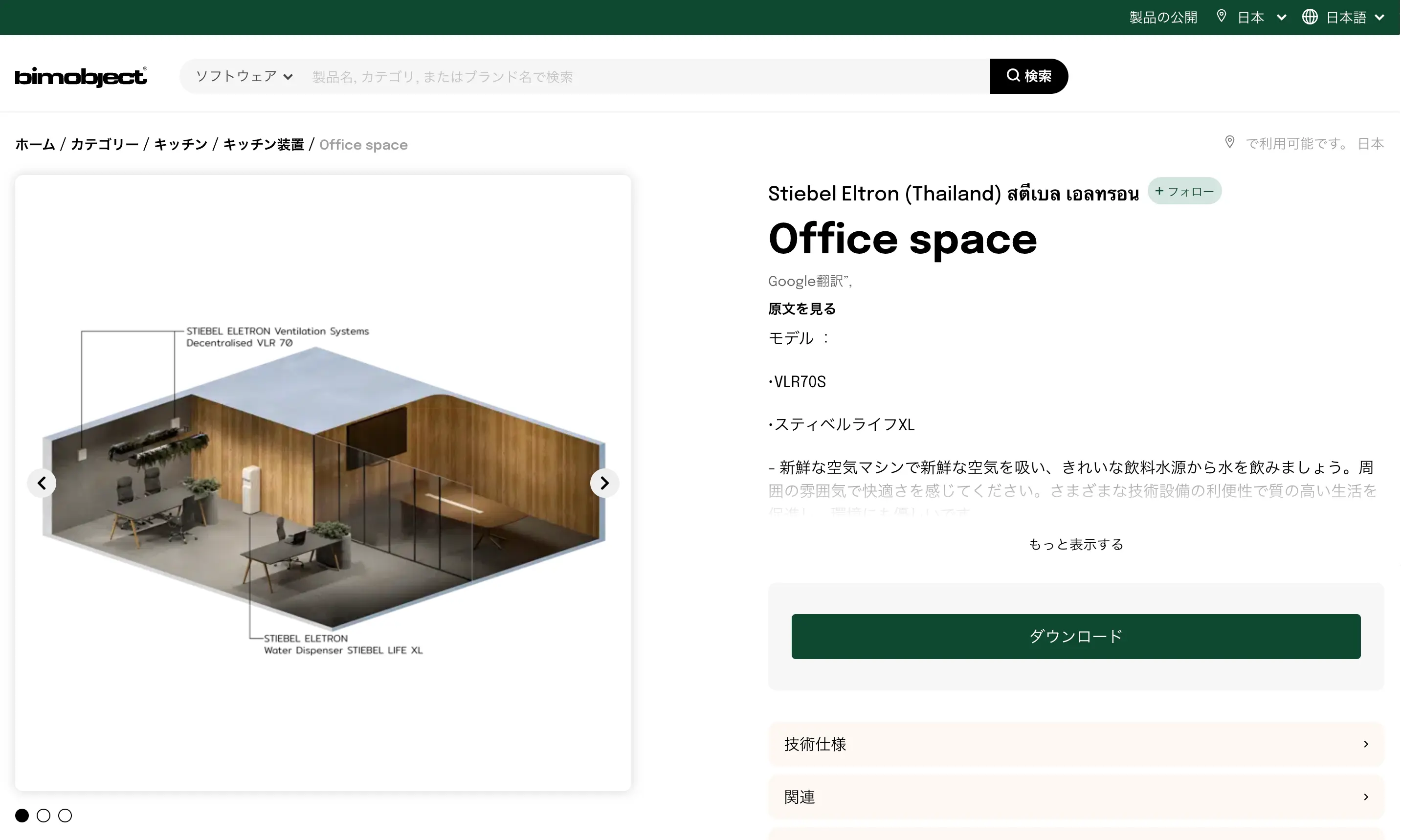Expand the 関連 section
This screenshot has height=840, width=1401.
coord(1075,797)
